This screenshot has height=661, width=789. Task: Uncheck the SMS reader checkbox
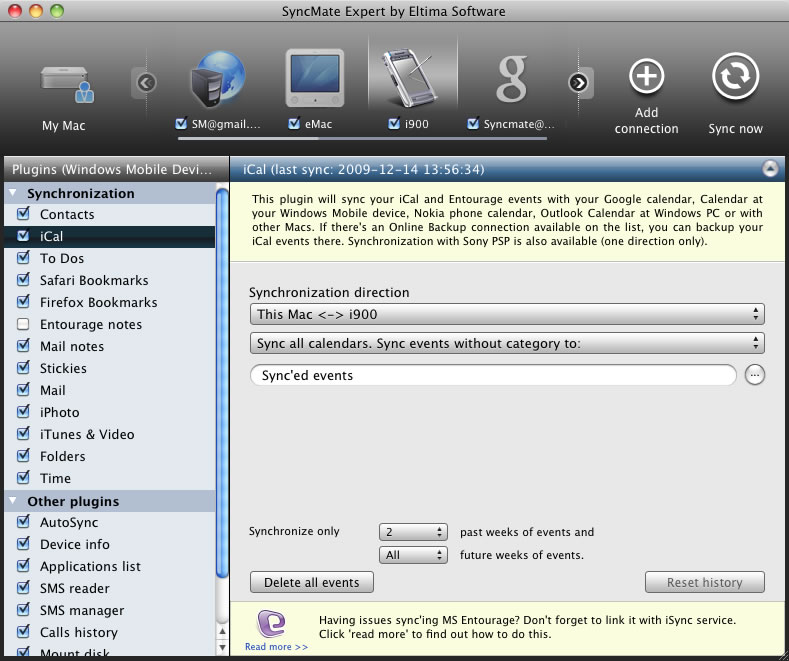[x=23, y=588]
